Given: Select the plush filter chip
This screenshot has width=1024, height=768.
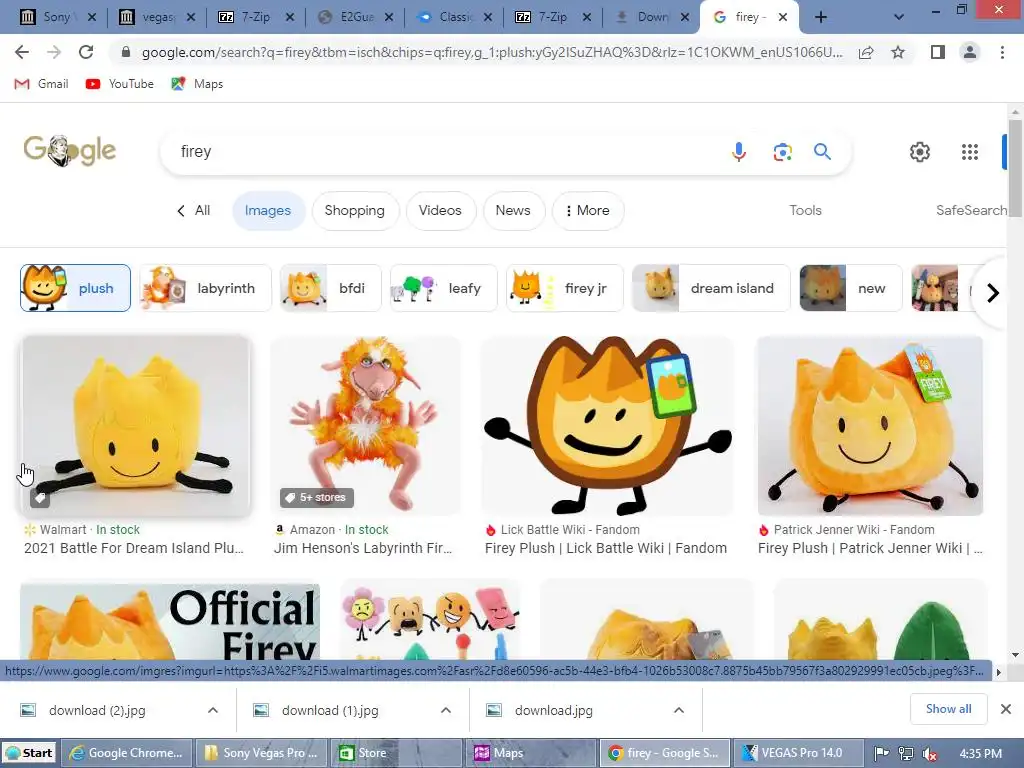Looking at the screenshot, I should pyautogui.click(x=75, y=288).
